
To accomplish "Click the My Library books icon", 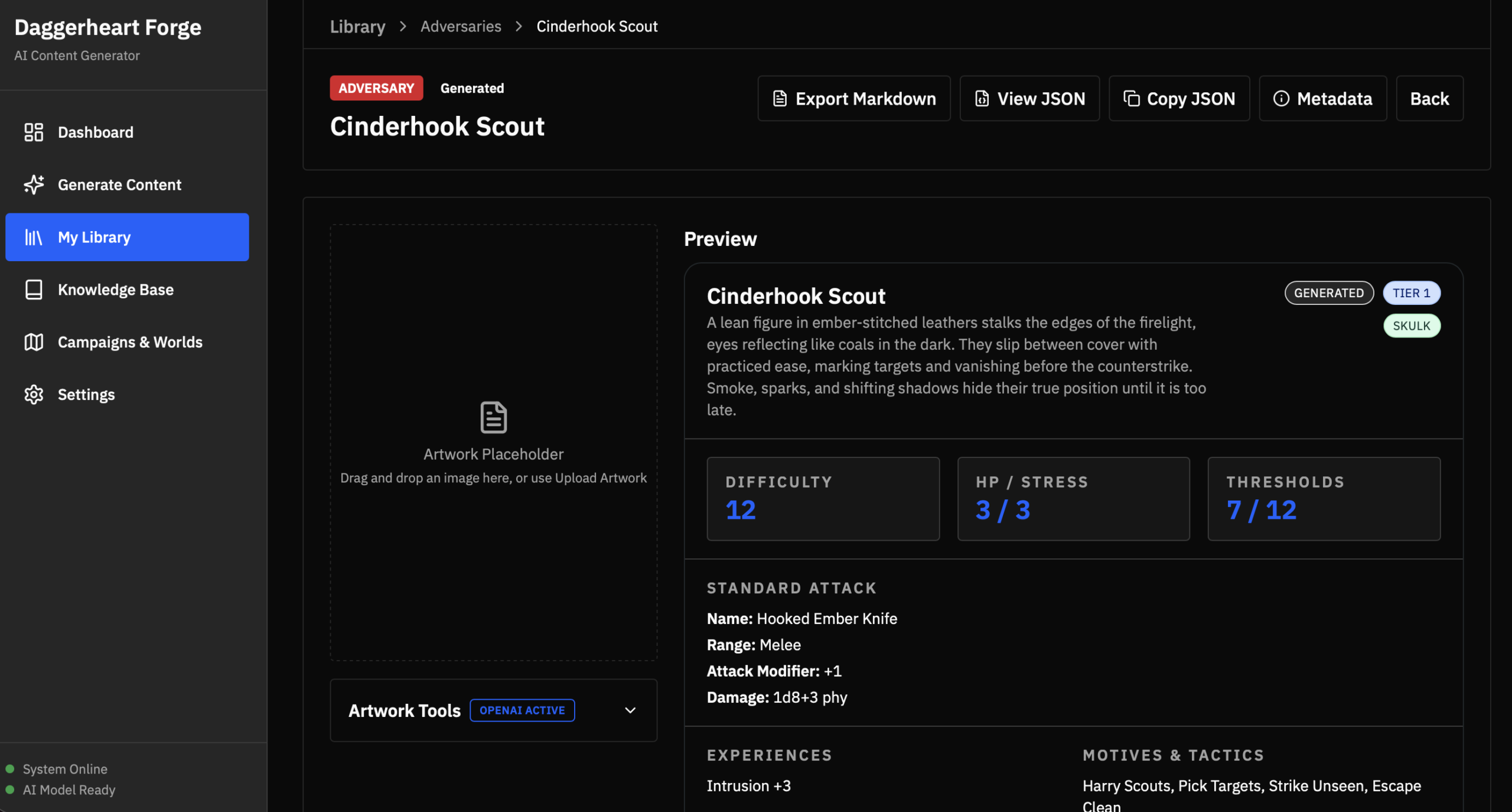I will pos(34,237).
